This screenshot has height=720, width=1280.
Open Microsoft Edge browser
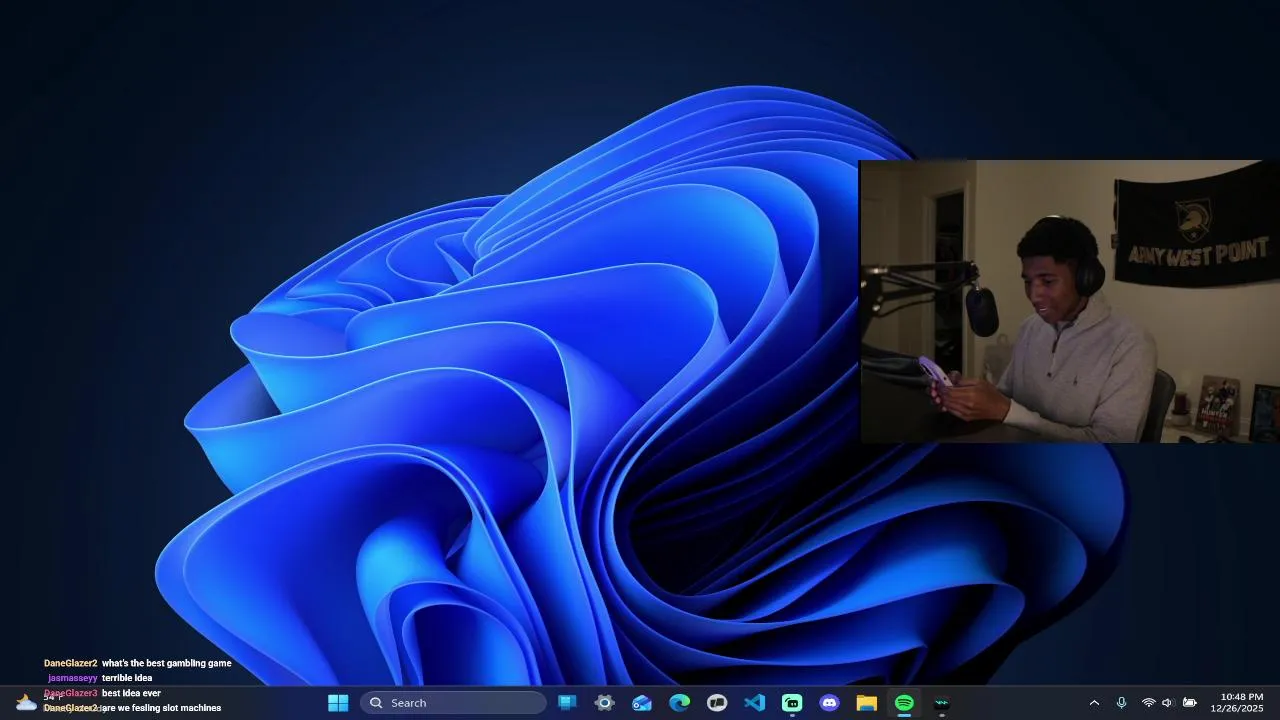(x=679, y=703)
